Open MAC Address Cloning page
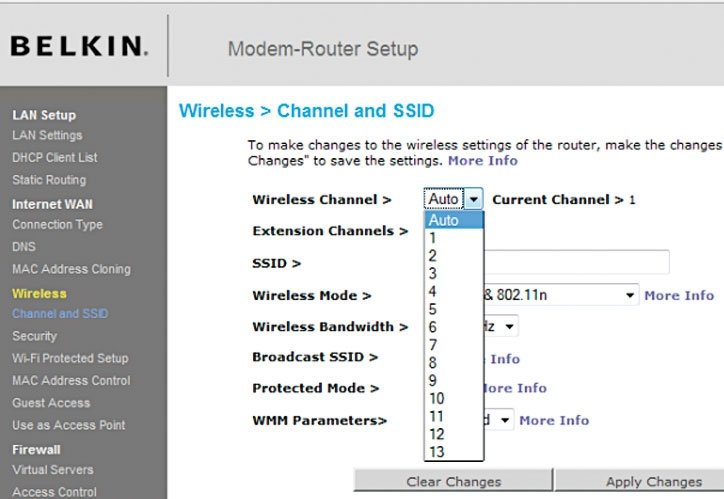724x499 pixels. (x=72, y=269)
